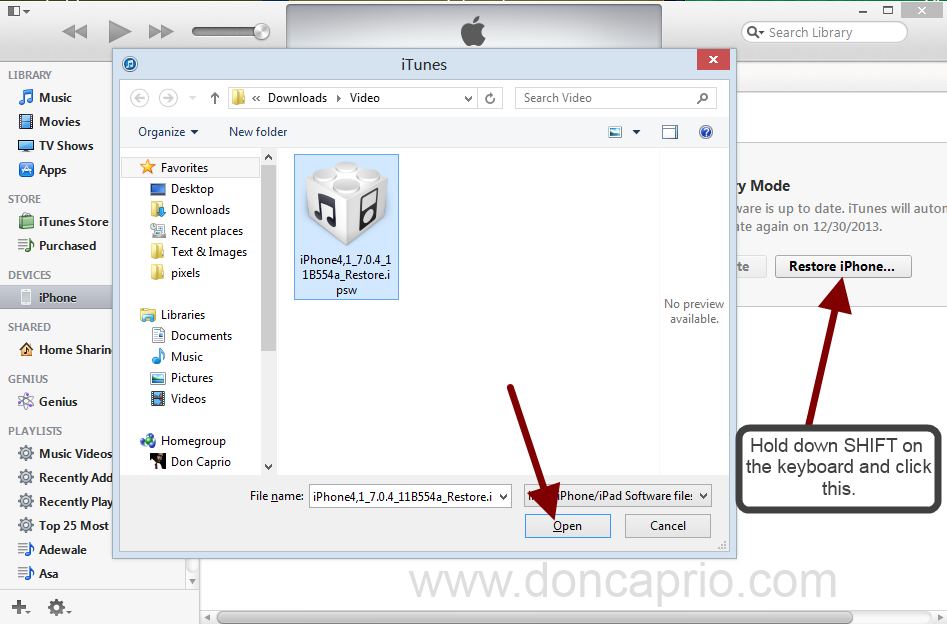Open Recent places in Favorites
Image resolution: width=947 pixels, height=624 pixels.
pos(206,231)
